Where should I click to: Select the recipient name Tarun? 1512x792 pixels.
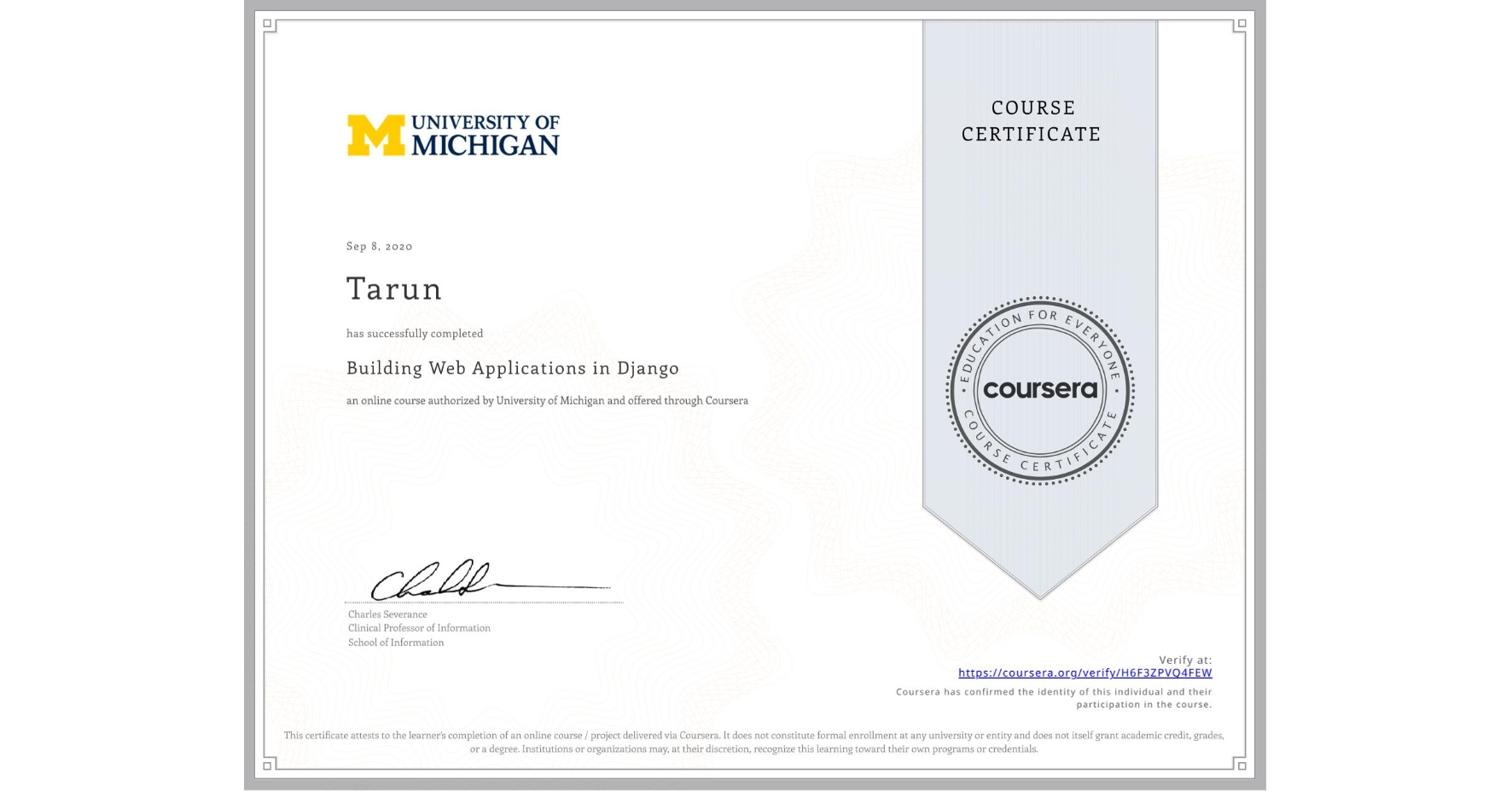pyautogui.click(x=394, y=288)
